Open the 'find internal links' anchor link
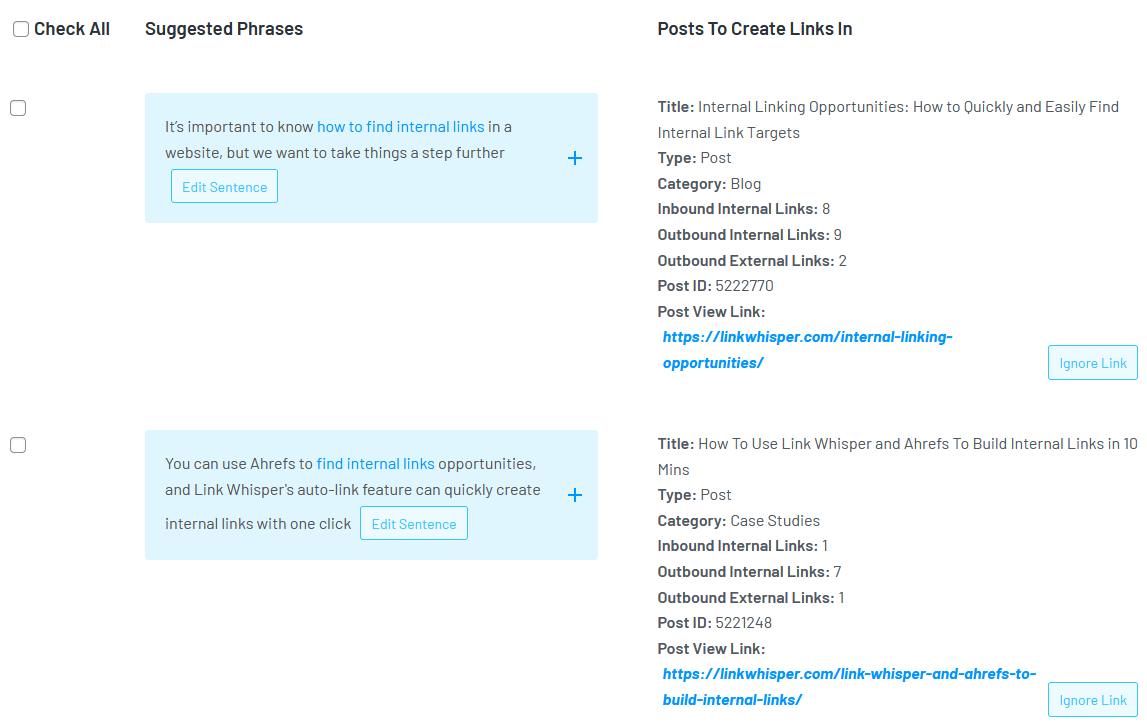Viewport: 1147px width, 727px height. [x=375, y=463]
